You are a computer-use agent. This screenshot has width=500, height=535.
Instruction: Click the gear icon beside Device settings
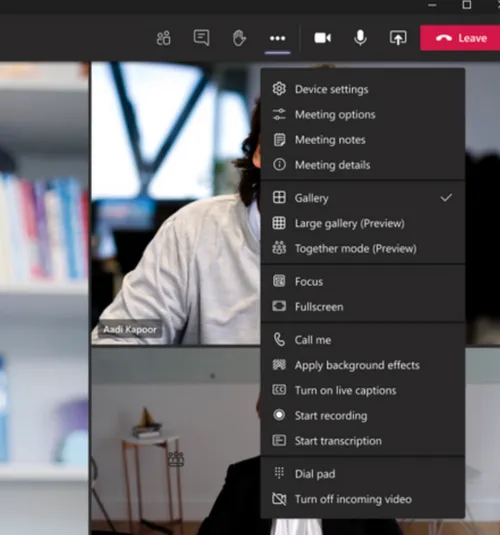279,89
